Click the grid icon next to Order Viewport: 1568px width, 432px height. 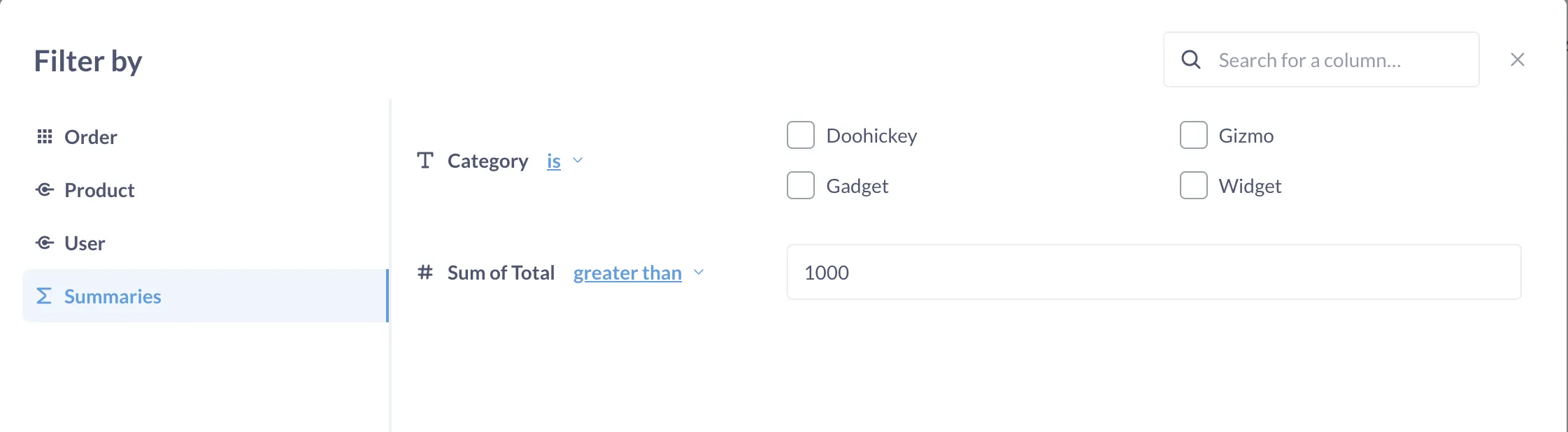pos(45,137)
